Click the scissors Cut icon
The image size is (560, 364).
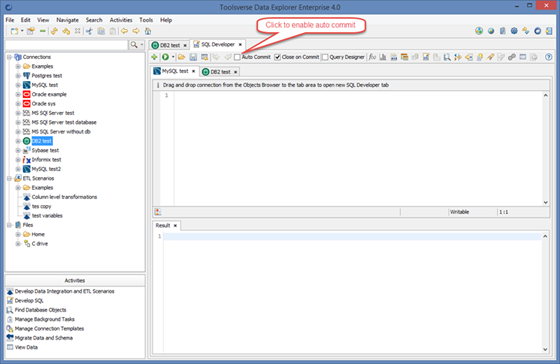[89, 31]
